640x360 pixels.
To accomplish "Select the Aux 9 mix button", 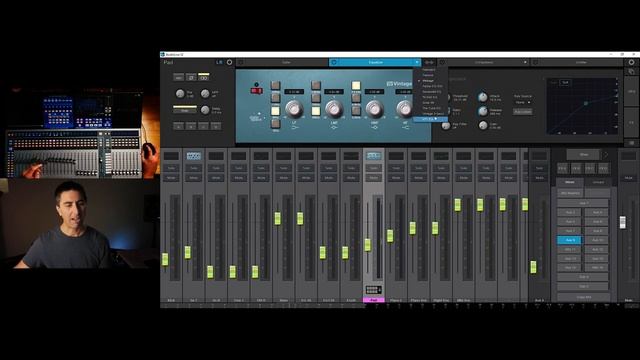I will point(569,240).
